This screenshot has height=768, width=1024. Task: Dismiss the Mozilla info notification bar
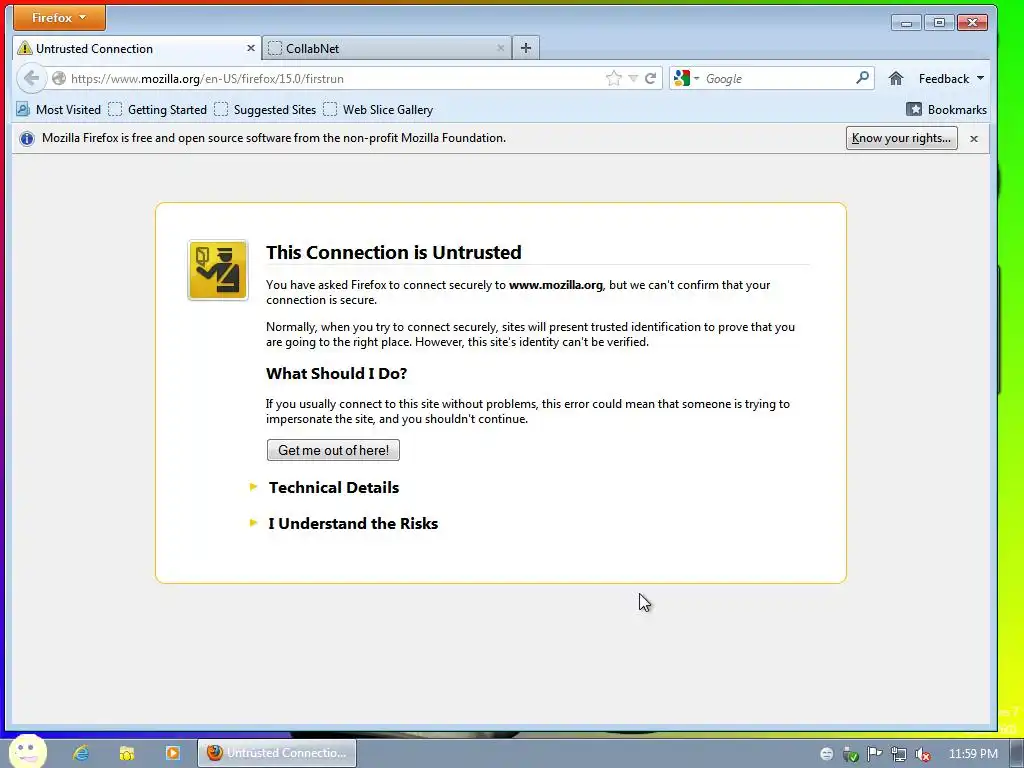pyautogui.click(x=974, y=138)
